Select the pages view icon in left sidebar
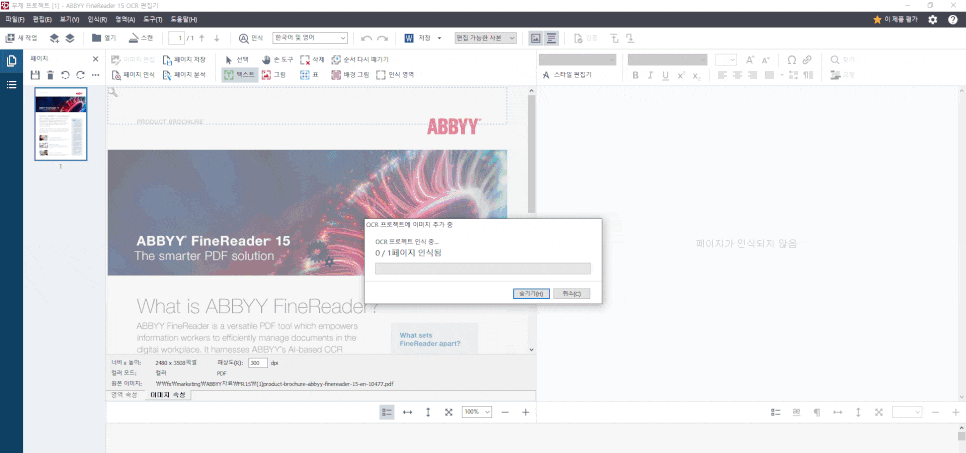The image size is (966, 453). point(11,61)
